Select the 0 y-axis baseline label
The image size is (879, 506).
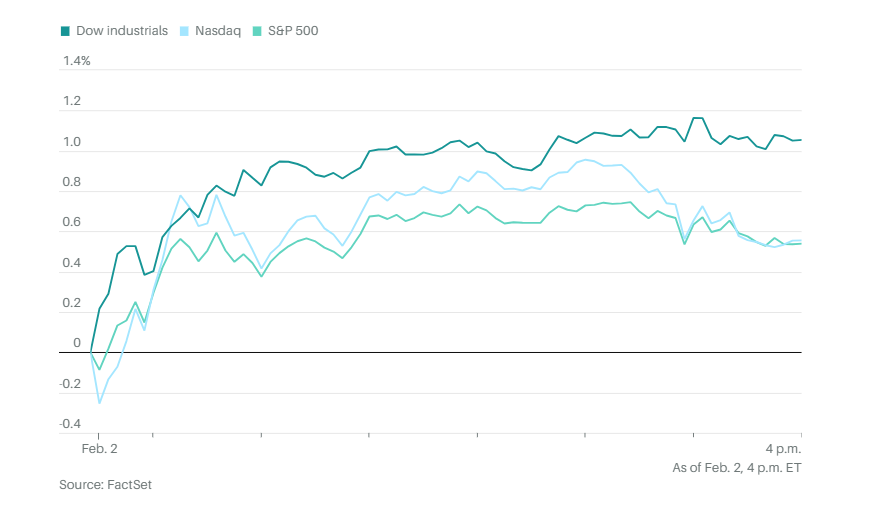pyautogui.click(x=76, y=343)
